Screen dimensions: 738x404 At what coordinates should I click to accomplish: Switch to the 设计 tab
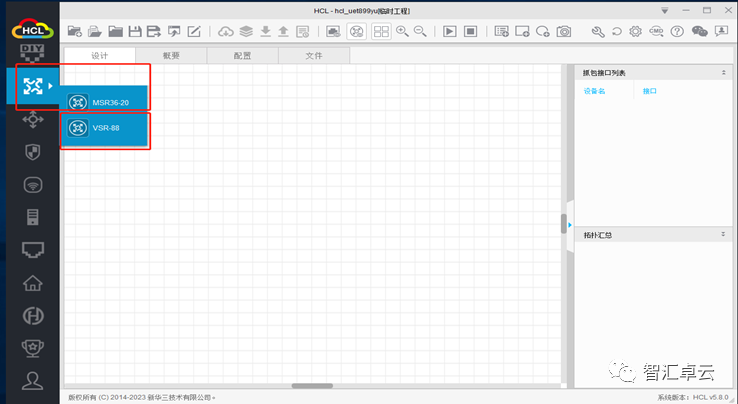coord(100,56)
